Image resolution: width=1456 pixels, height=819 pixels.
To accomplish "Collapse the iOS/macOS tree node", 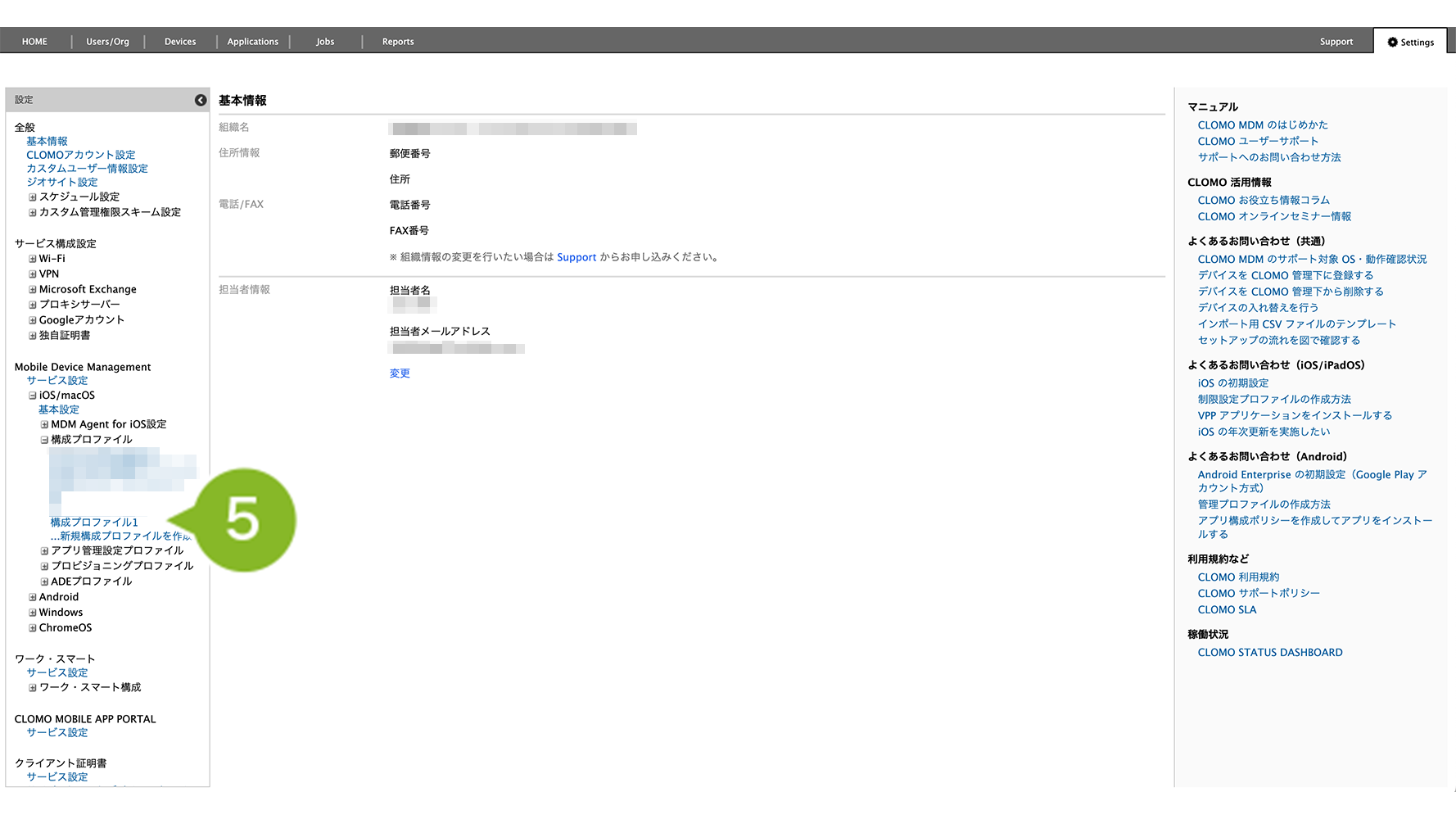I will [x=33, y=396].
